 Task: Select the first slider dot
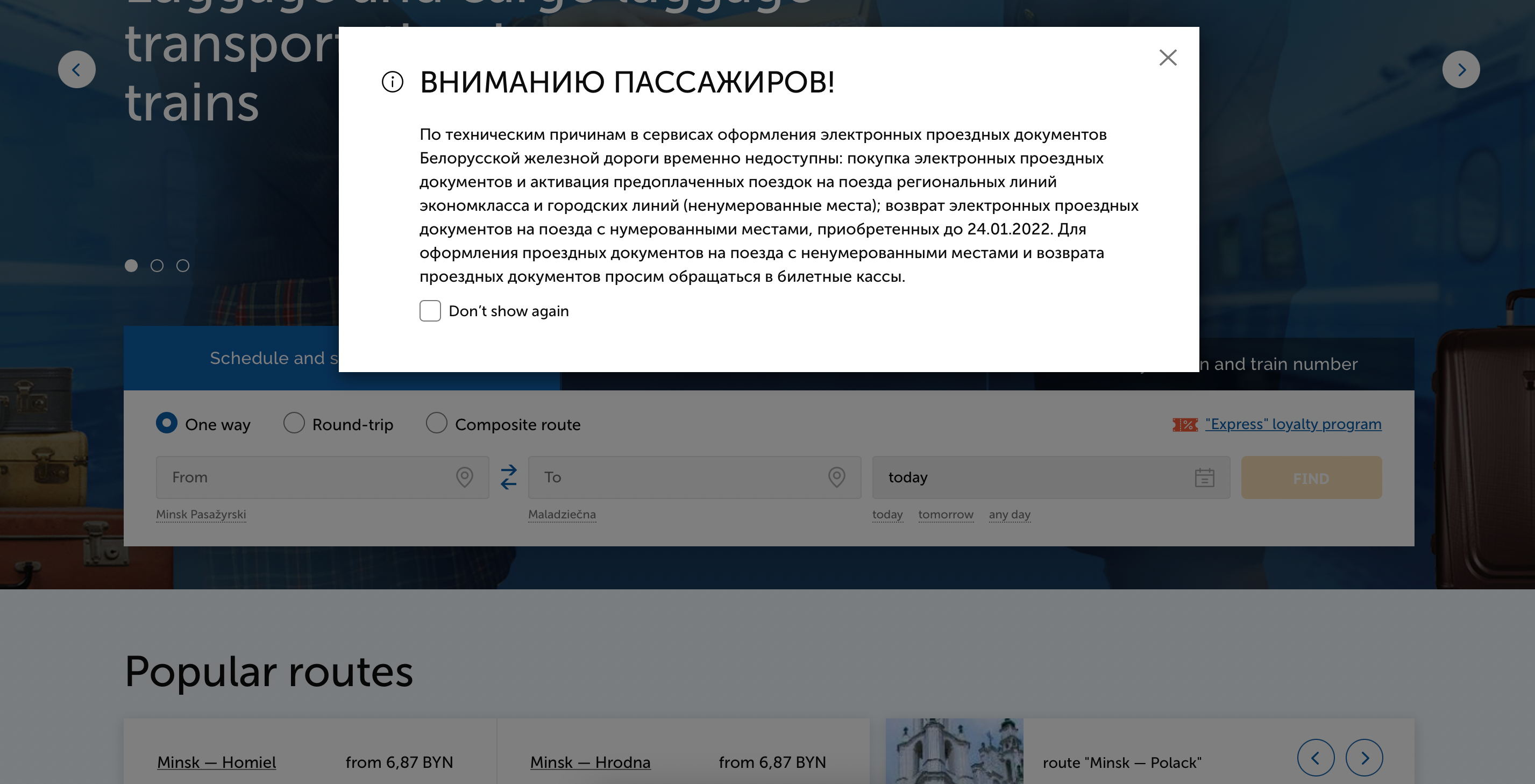click(131, 266)
